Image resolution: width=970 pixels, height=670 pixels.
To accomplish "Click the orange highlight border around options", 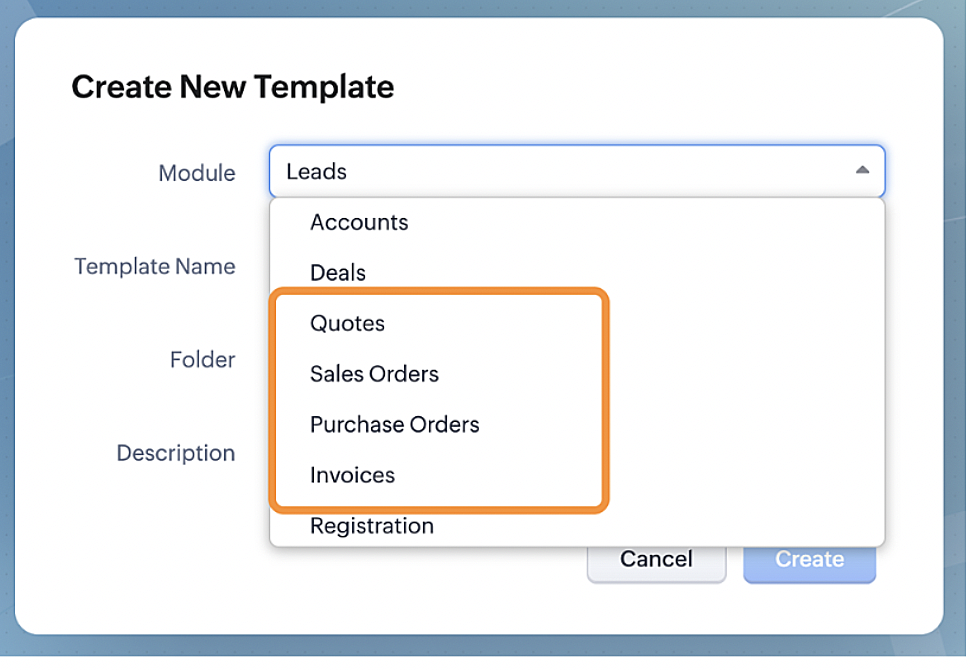I will [606, 400].
